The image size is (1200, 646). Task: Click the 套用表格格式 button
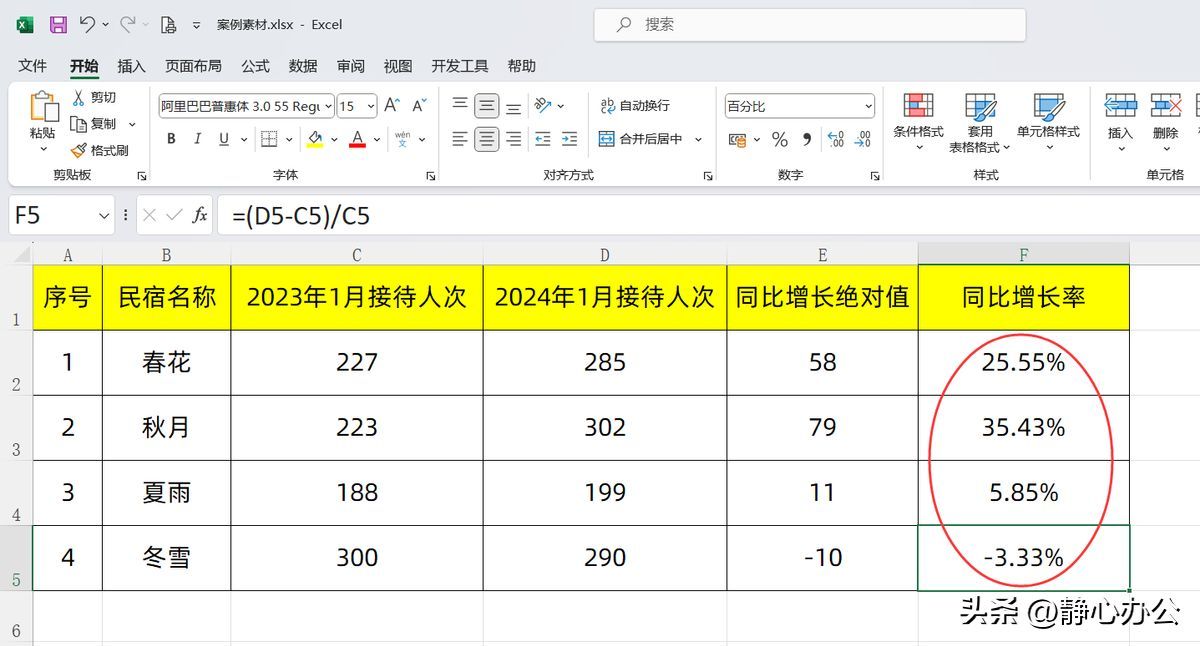(x=980, y=120)
